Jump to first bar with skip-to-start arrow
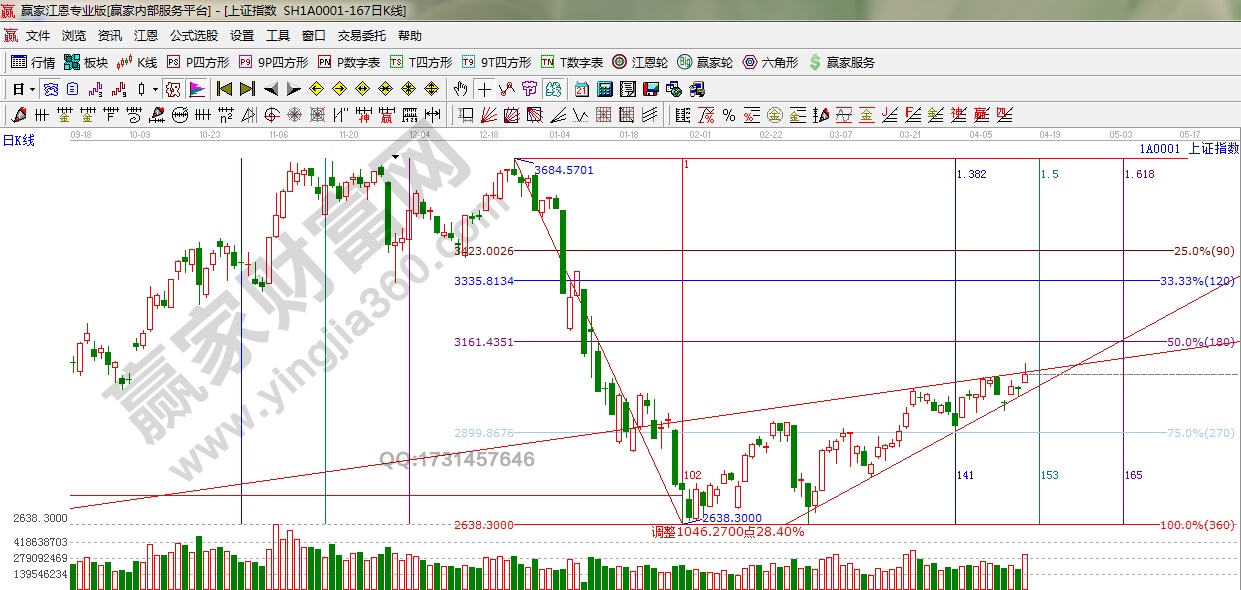This screenshot has height=590, width=1241. [224, 89]
